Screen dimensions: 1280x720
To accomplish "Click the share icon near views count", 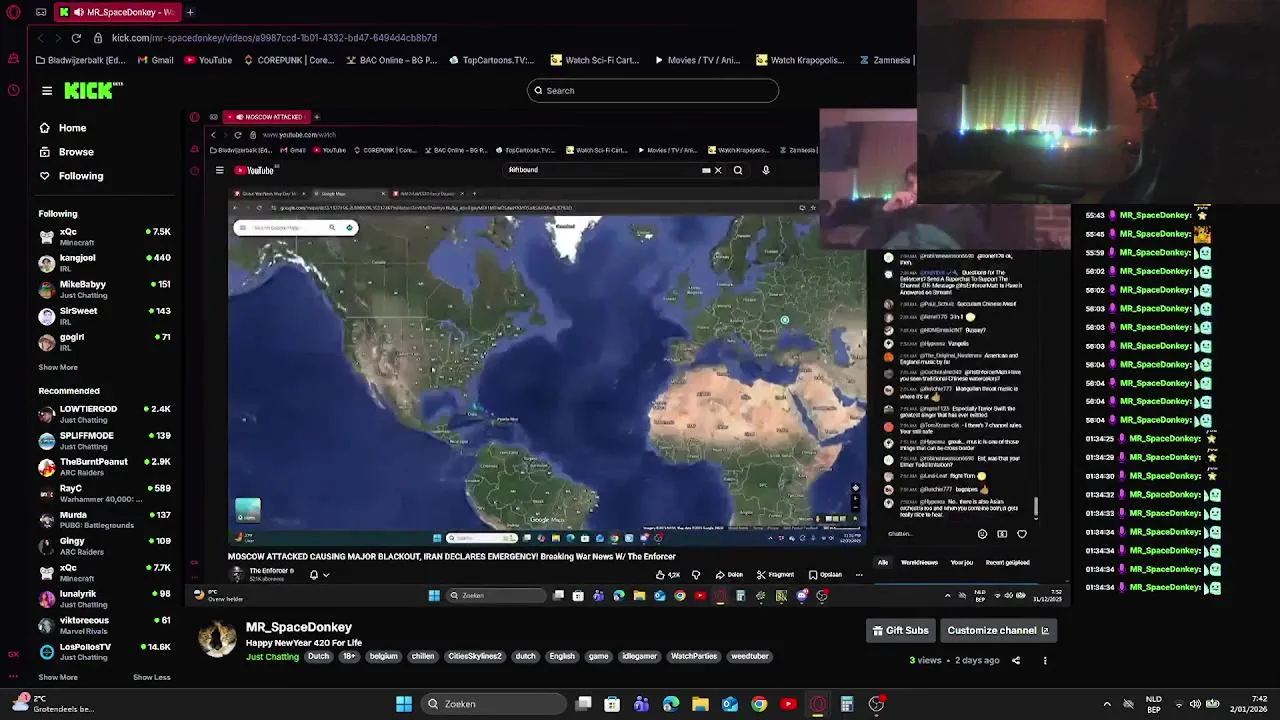I will [1015, 660].
